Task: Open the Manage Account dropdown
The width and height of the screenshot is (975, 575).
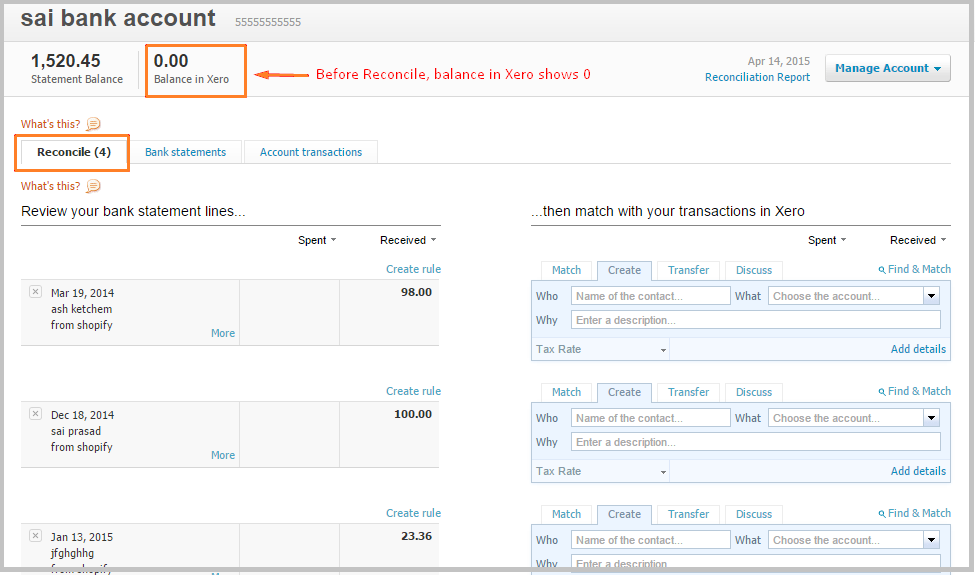Action: [x=887, y=68]
